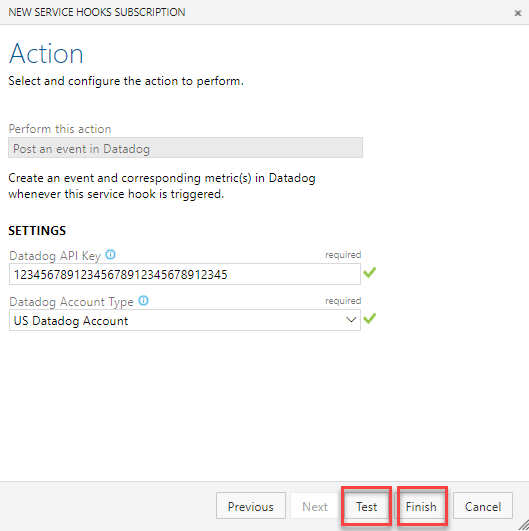Click the Perform this action label
This screenshot has height=531, width=529.
60,129
